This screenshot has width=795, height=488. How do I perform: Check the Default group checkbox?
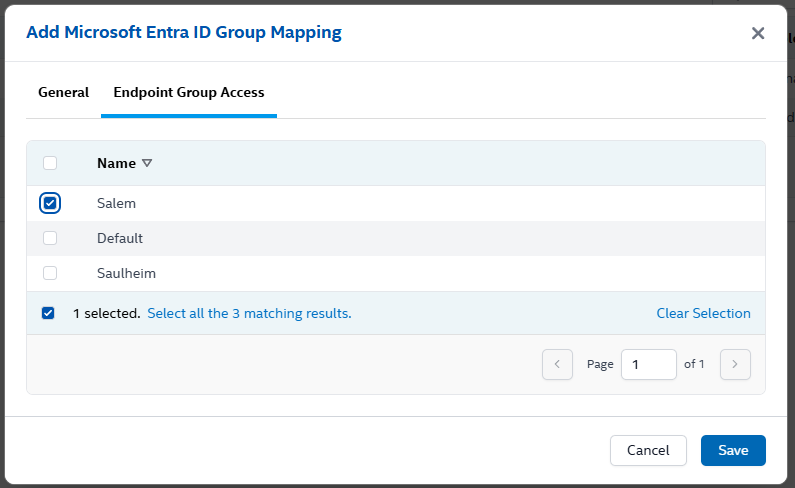click(x=50, y=238)
